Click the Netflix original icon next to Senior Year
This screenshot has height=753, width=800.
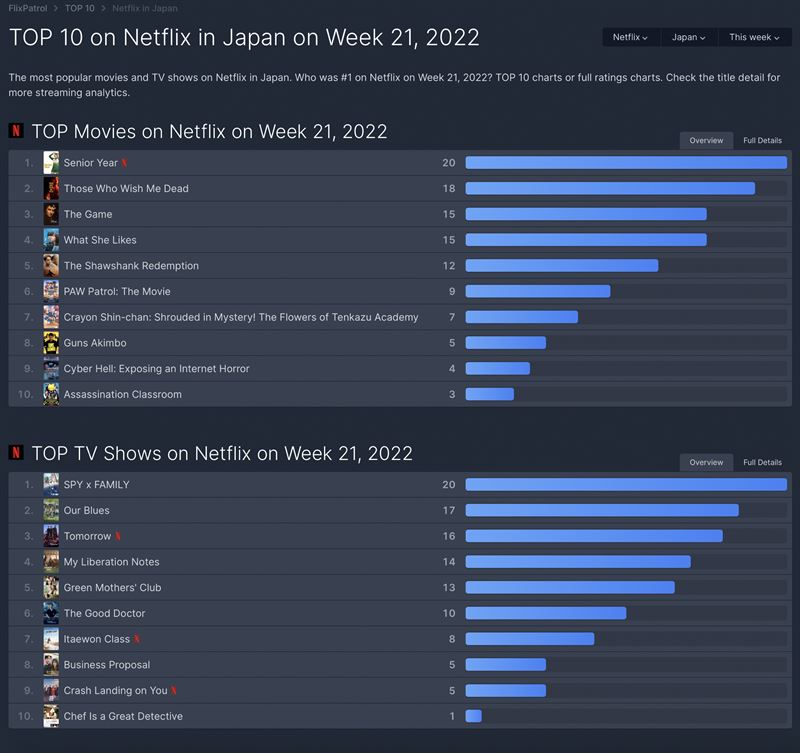click(125, 163)
